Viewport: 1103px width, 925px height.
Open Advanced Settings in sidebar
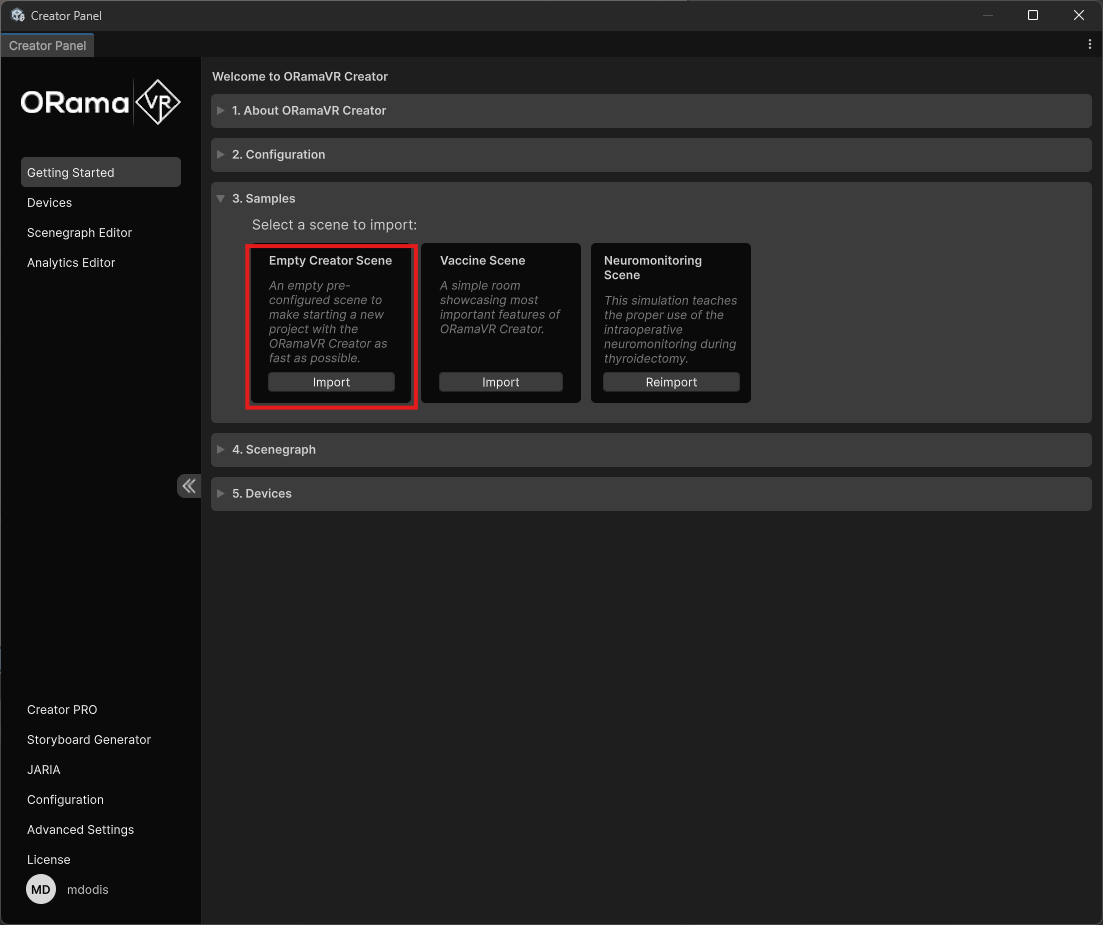[80, 829]
